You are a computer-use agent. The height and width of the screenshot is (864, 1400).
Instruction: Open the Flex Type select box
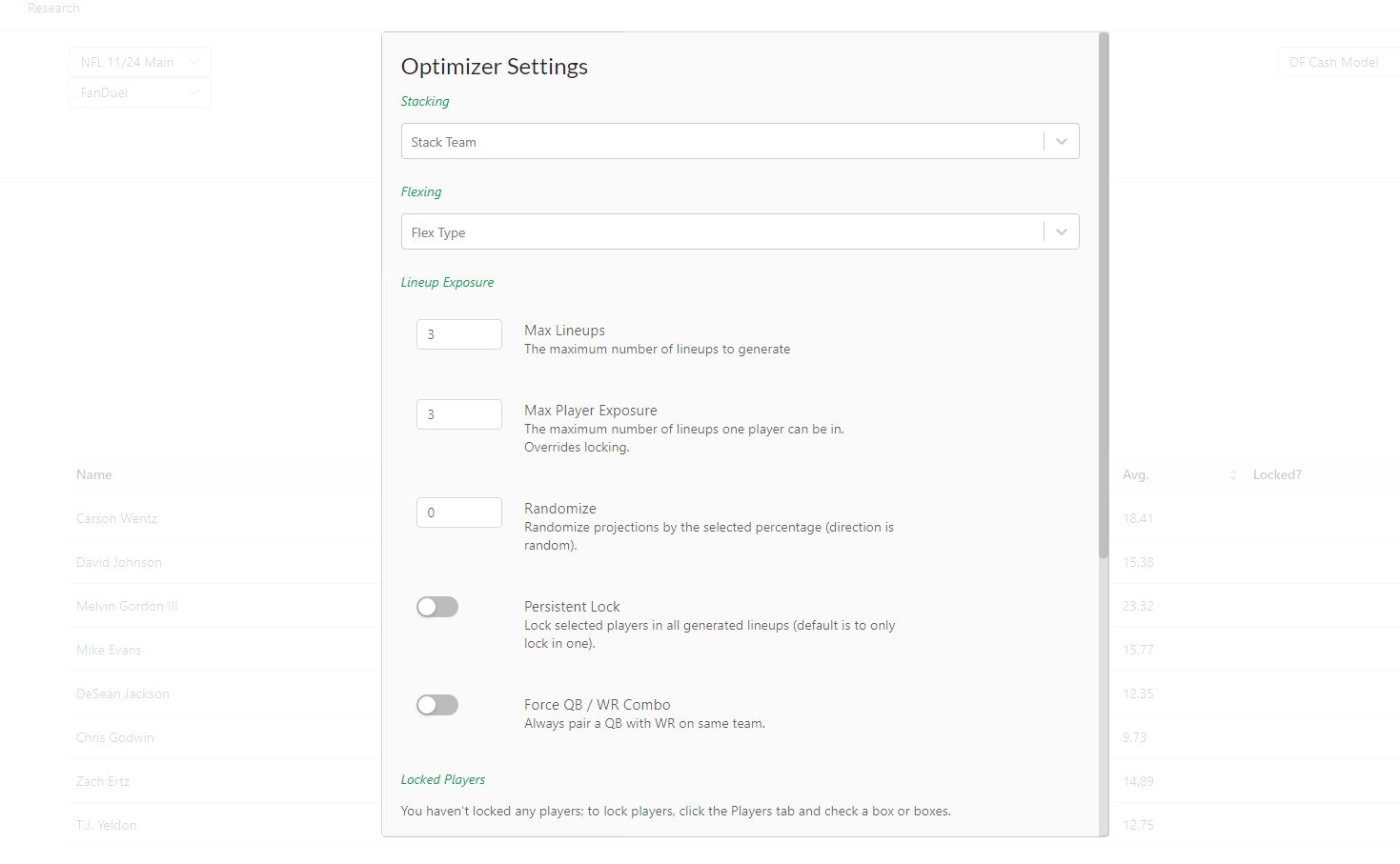click(x=721, y=232)
